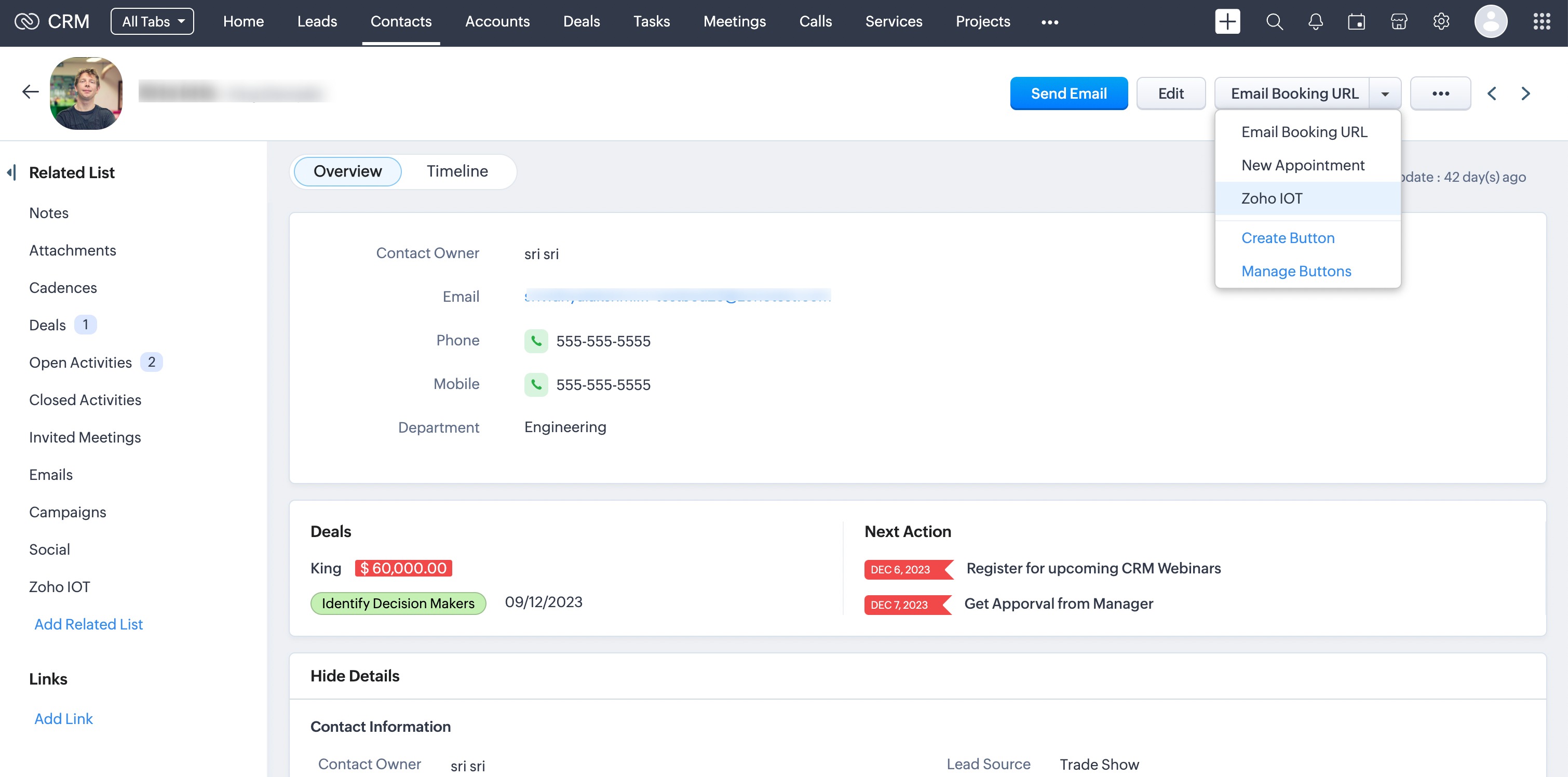This screenshot has width=1568, height=777.
Task: Open the notifications bell icon
Action: tap(1315, 22)
